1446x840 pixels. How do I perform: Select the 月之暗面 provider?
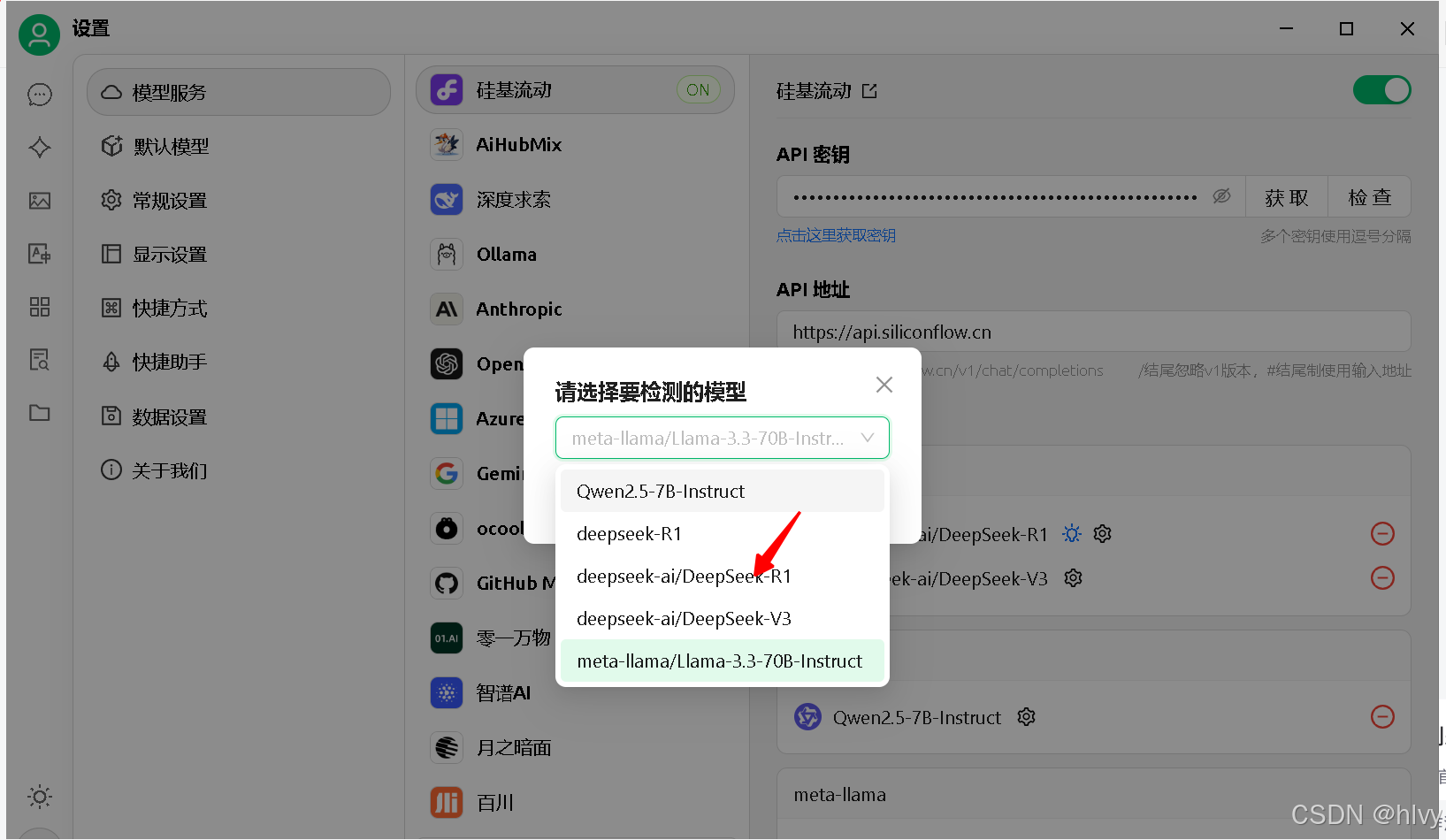coord(575,748)
